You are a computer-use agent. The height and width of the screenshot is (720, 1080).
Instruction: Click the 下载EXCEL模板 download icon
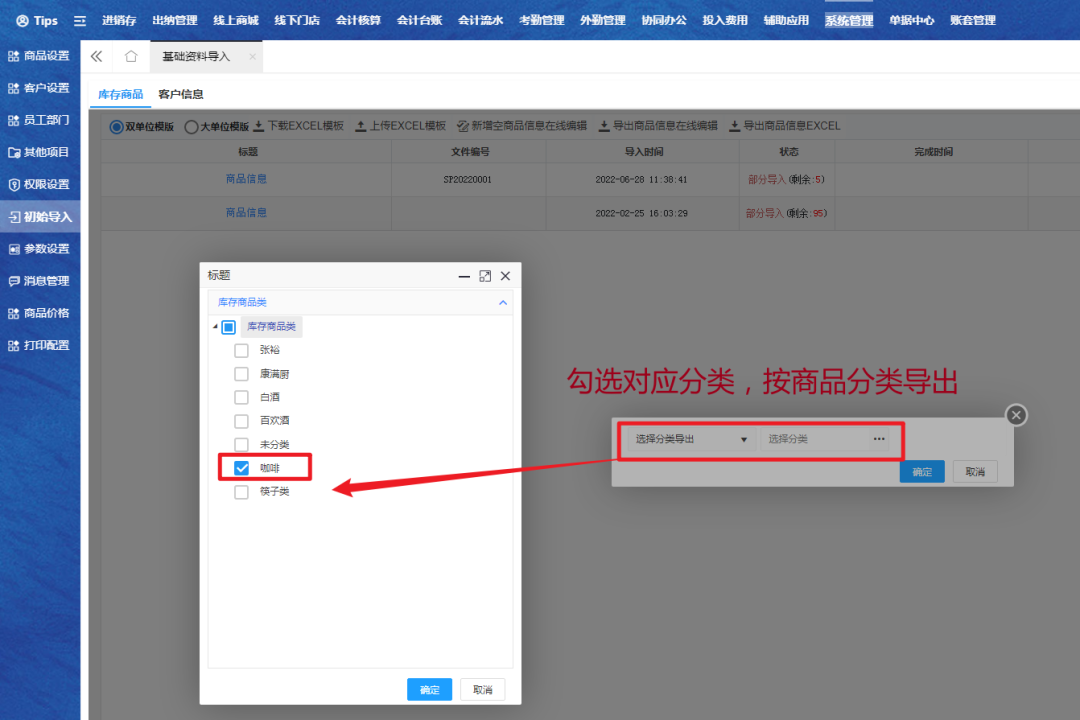tap(258, 126)
